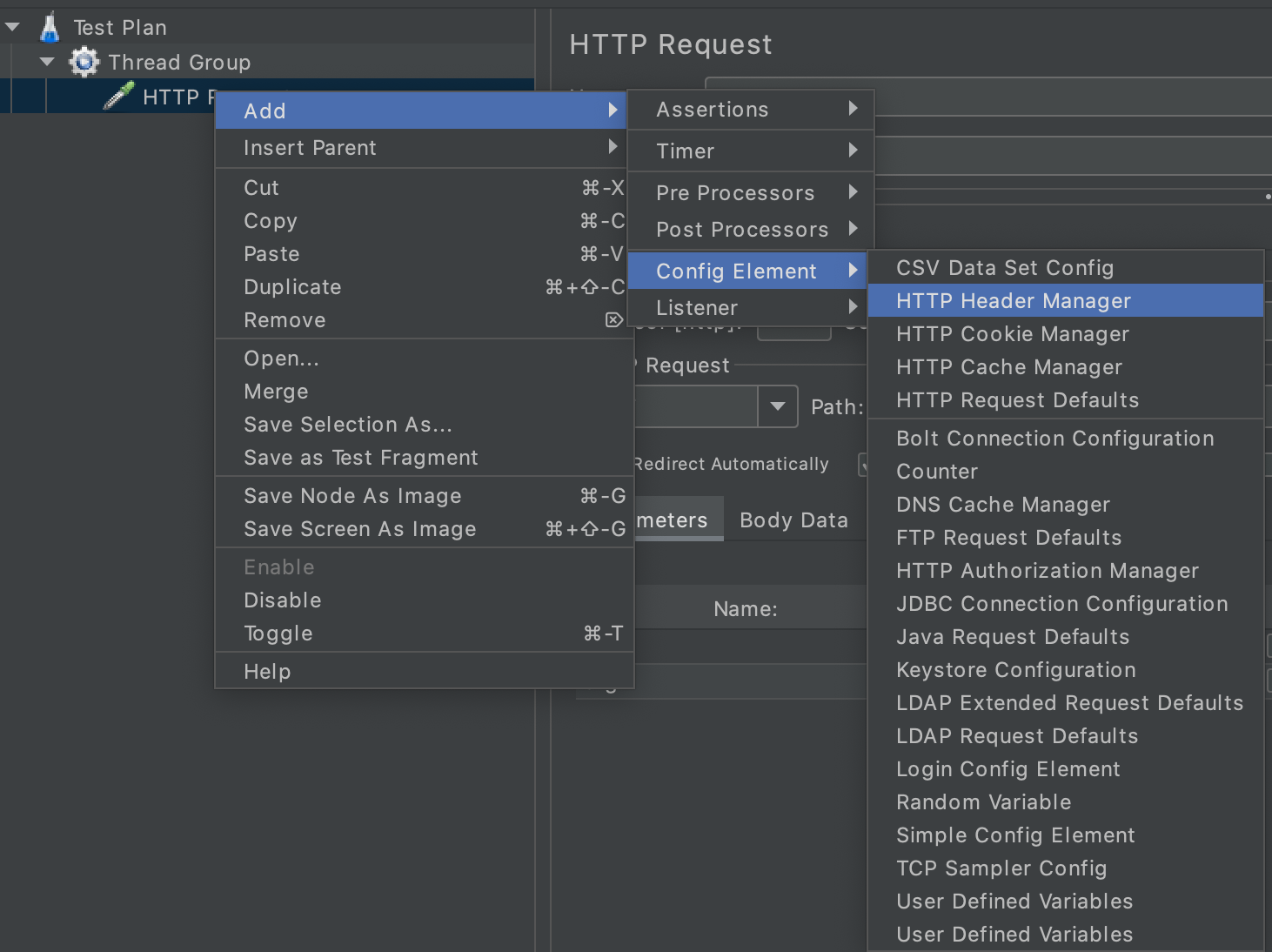Choose Remove from the context menu
The width and height of the screenshot is (1272, 952).
(425, 320)
